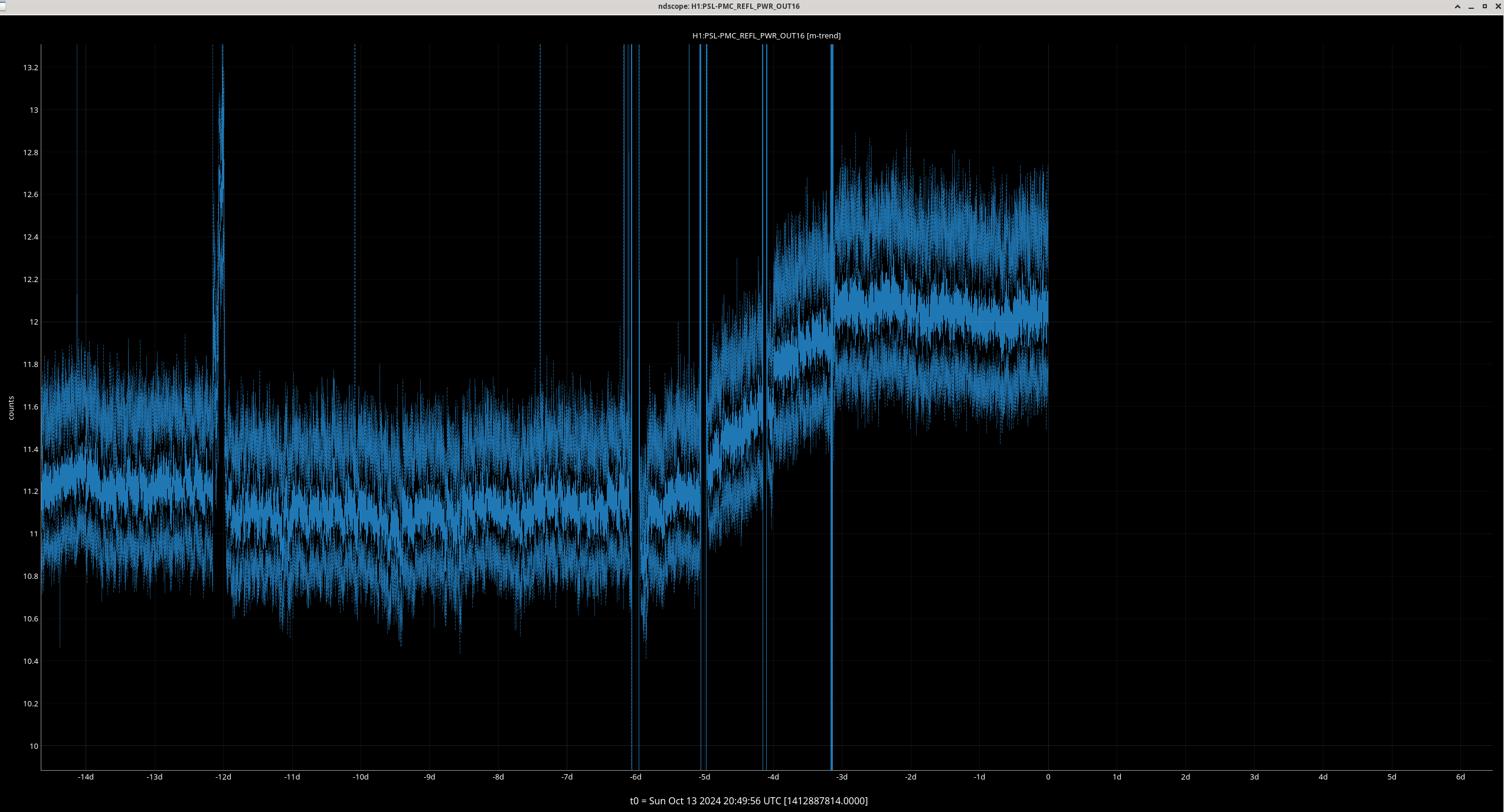Click the window shade (roll-up) arrow button
The height and width of the screenshot is (812, 1504).
pyautogui.click(x=1457, y=6)
